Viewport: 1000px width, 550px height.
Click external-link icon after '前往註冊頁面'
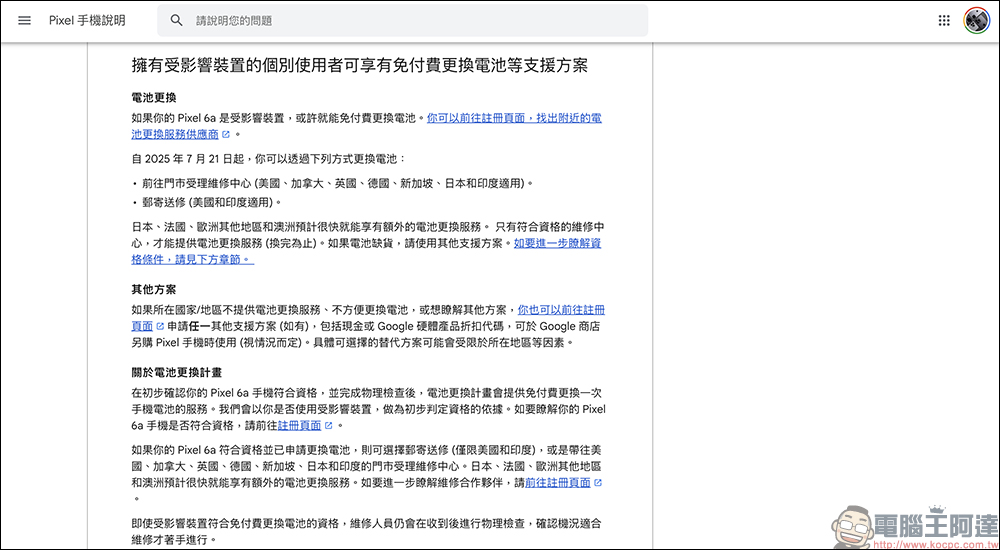click(x=598, y=482)
